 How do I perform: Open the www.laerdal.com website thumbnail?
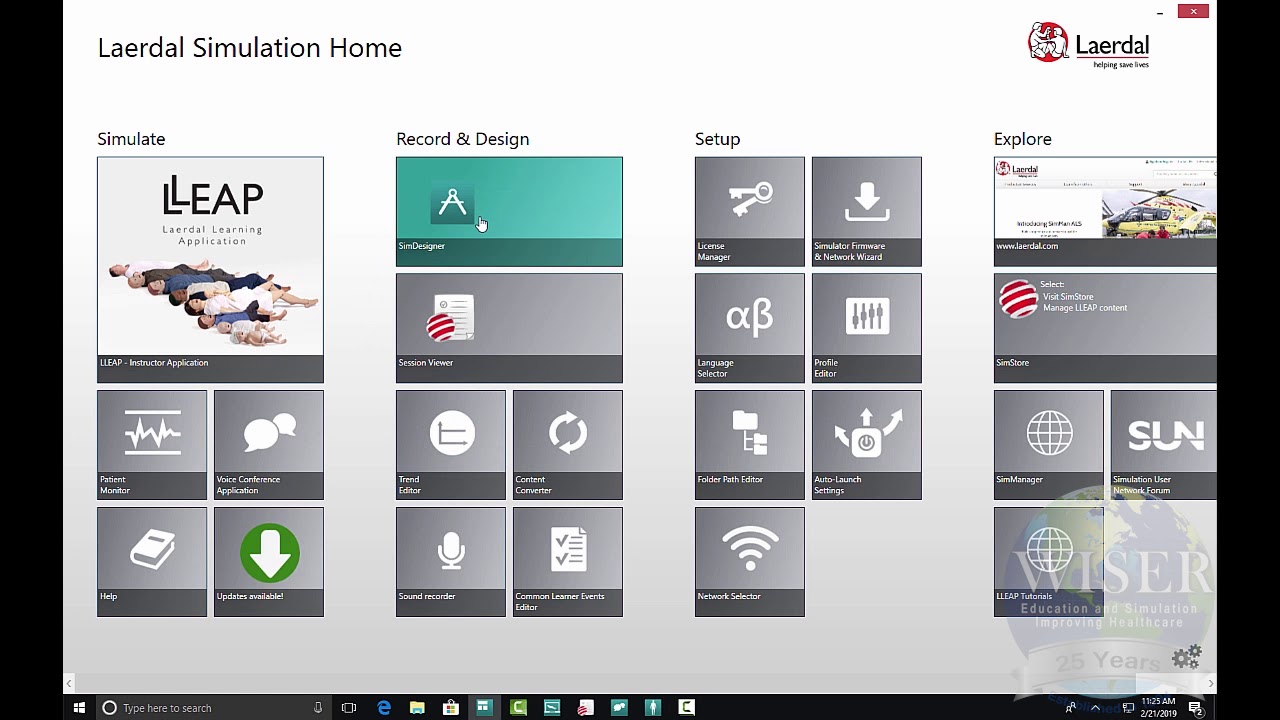[1105, 211]
